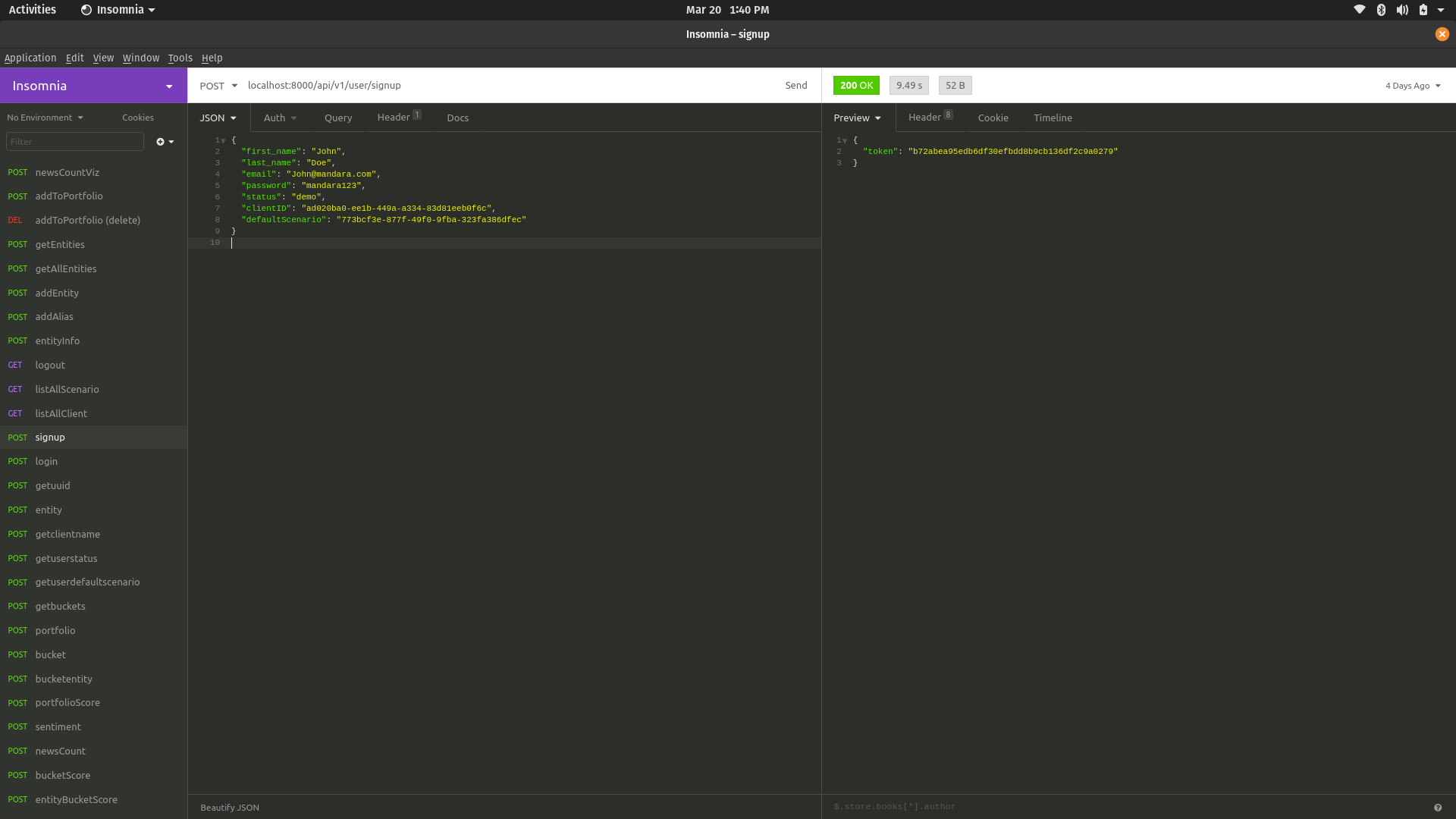Screen dimensions: 1456x819
Task: Expand the JSON body type dropdown
Action: pyautogui.click(x=218, y=118)
